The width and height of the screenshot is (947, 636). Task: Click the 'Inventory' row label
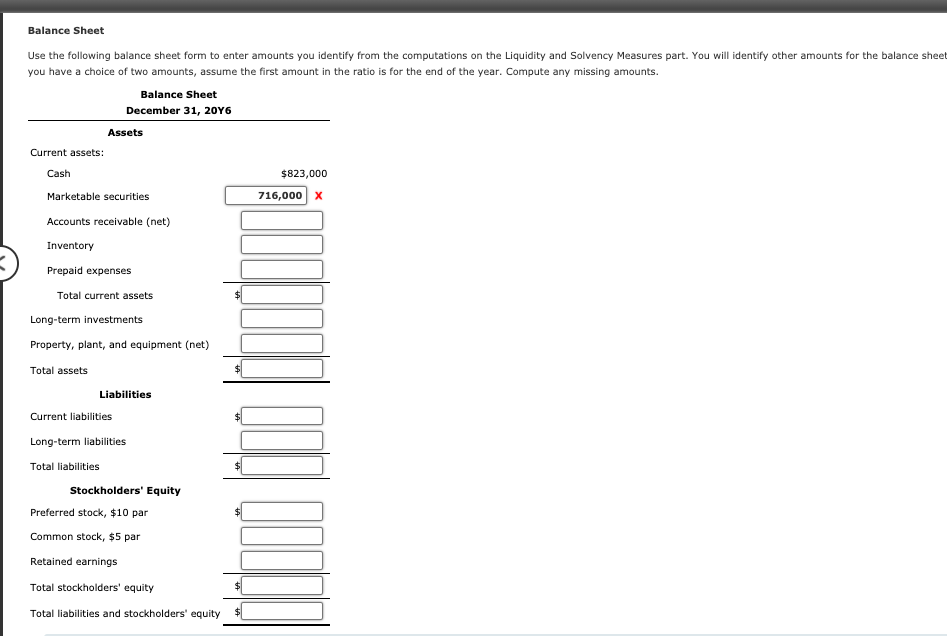pos(70,246)
